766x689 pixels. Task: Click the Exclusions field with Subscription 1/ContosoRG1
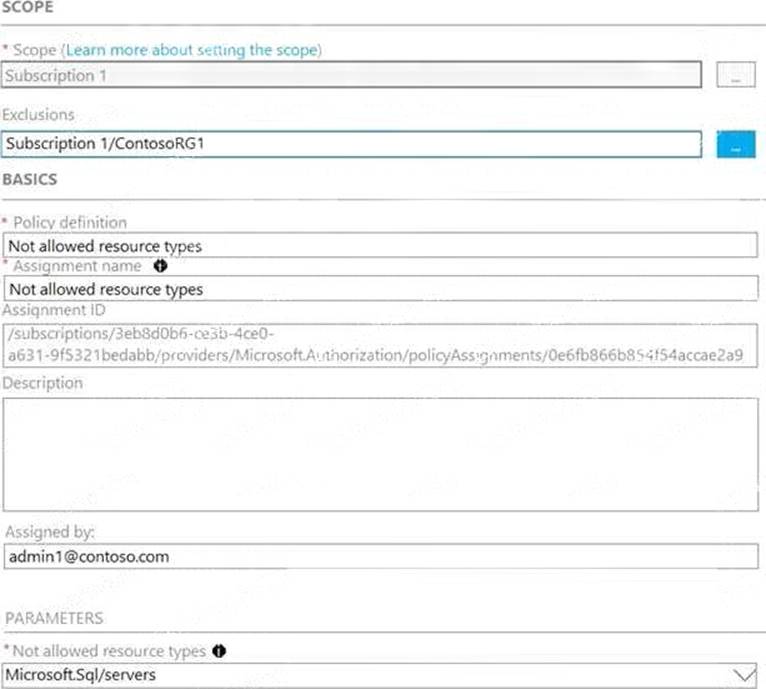coord(351,144)
